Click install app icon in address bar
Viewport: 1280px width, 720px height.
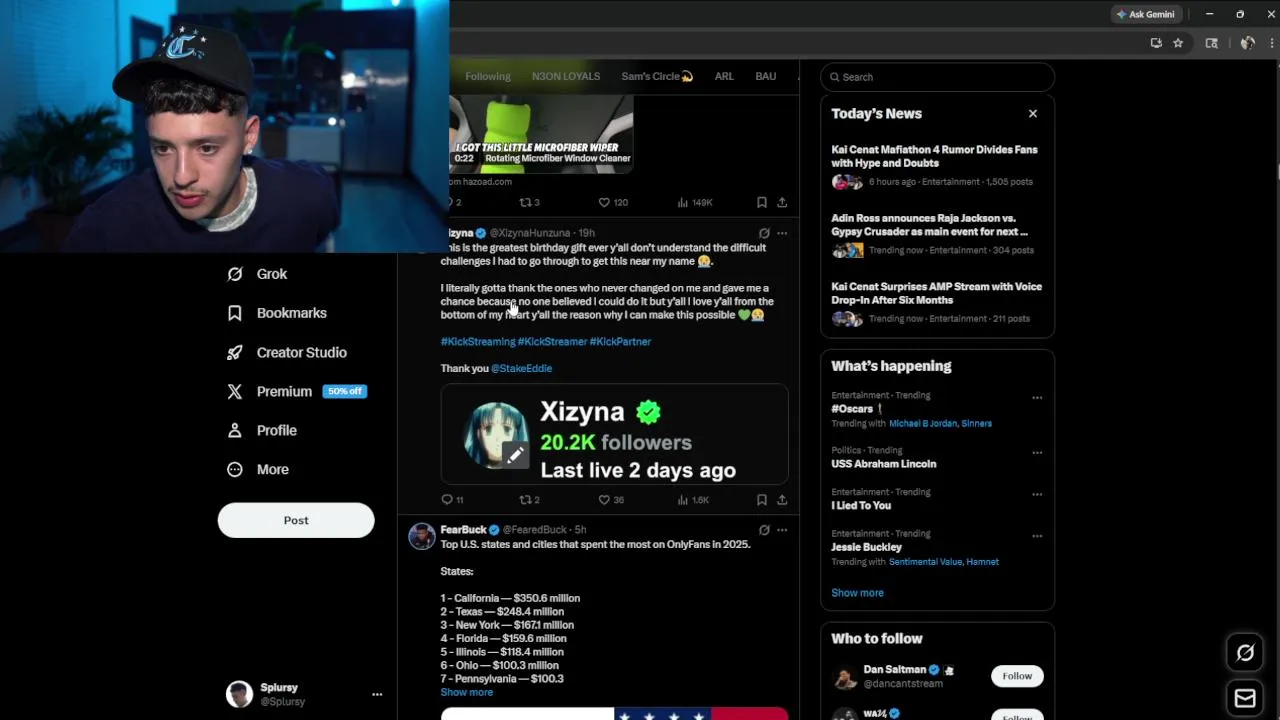[1156, 43]
